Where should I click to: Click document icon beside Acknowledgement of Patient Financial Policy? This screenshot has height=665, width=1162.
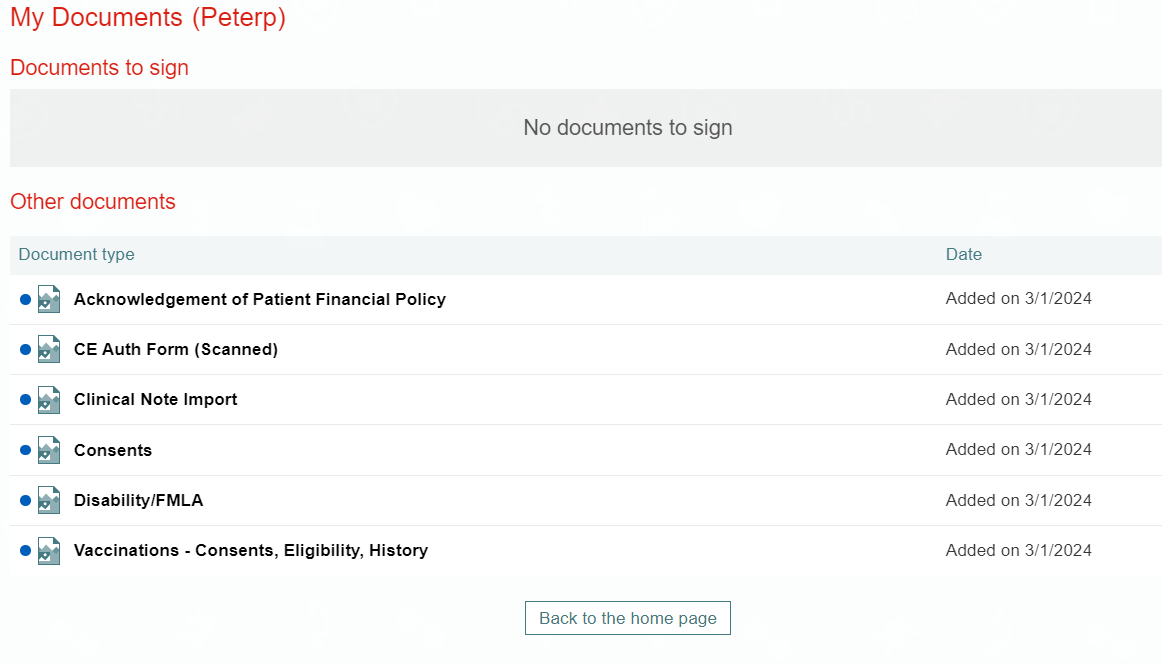(49, 299)
